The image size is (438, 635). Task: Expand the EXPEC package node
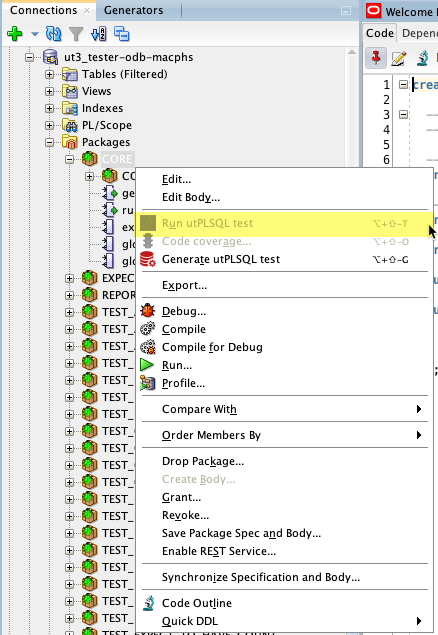point(70,278)
